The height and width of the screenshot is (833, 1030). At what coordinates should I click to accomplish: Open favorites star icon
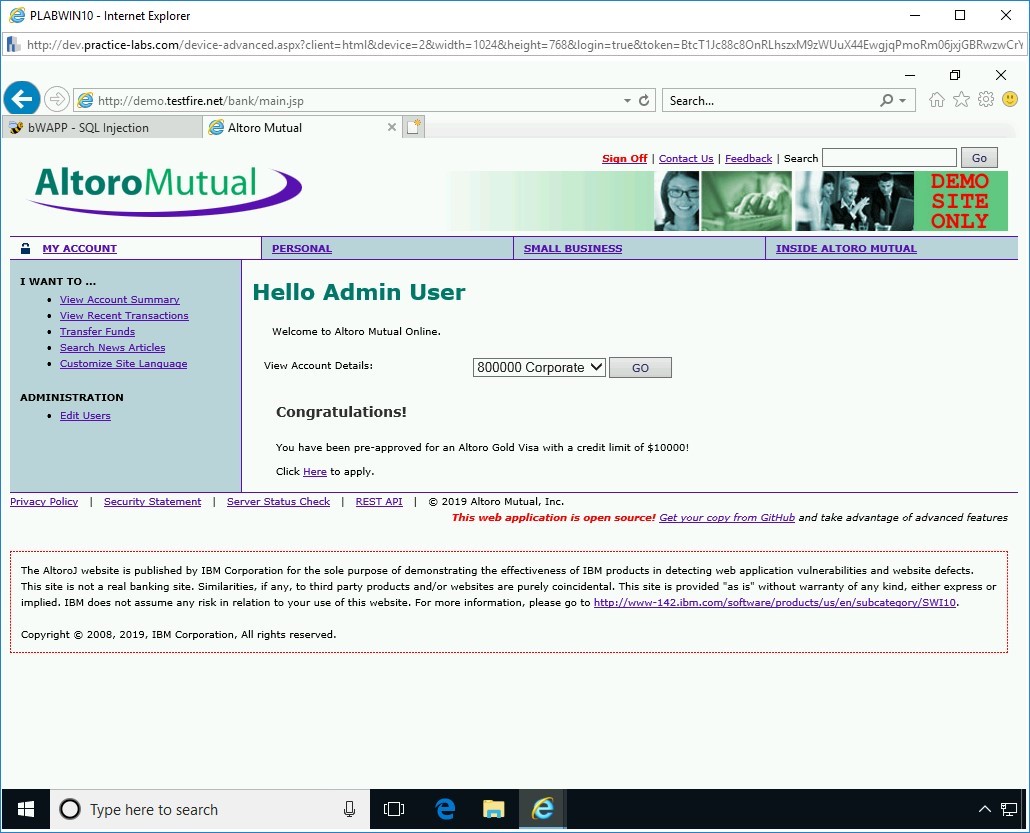click(x=961, y=100)
